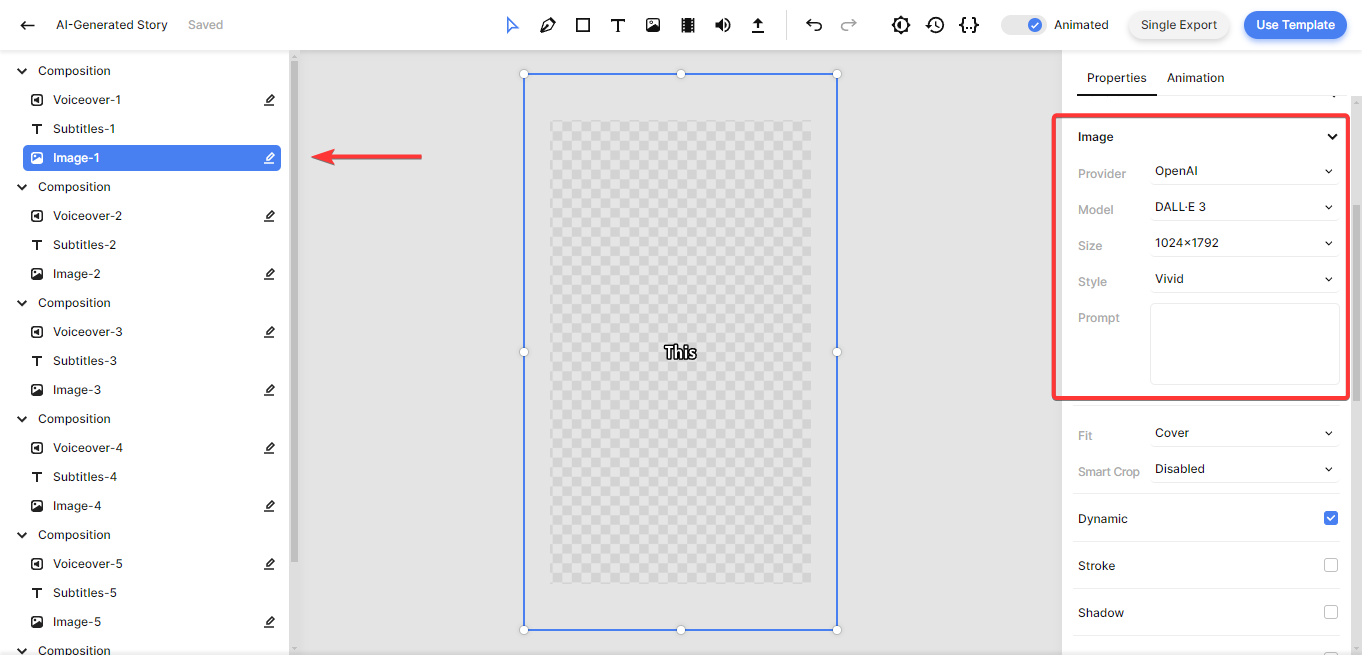Toggle the Animated switch
Image resolution: width=1362 pixels, height=655 pixels.
click(1023, 25)
